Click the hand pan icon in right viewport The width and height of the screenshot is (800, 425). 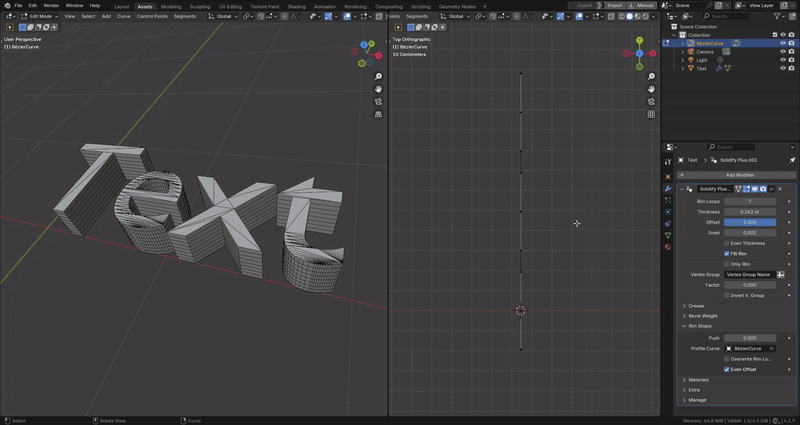click(651, 89)
